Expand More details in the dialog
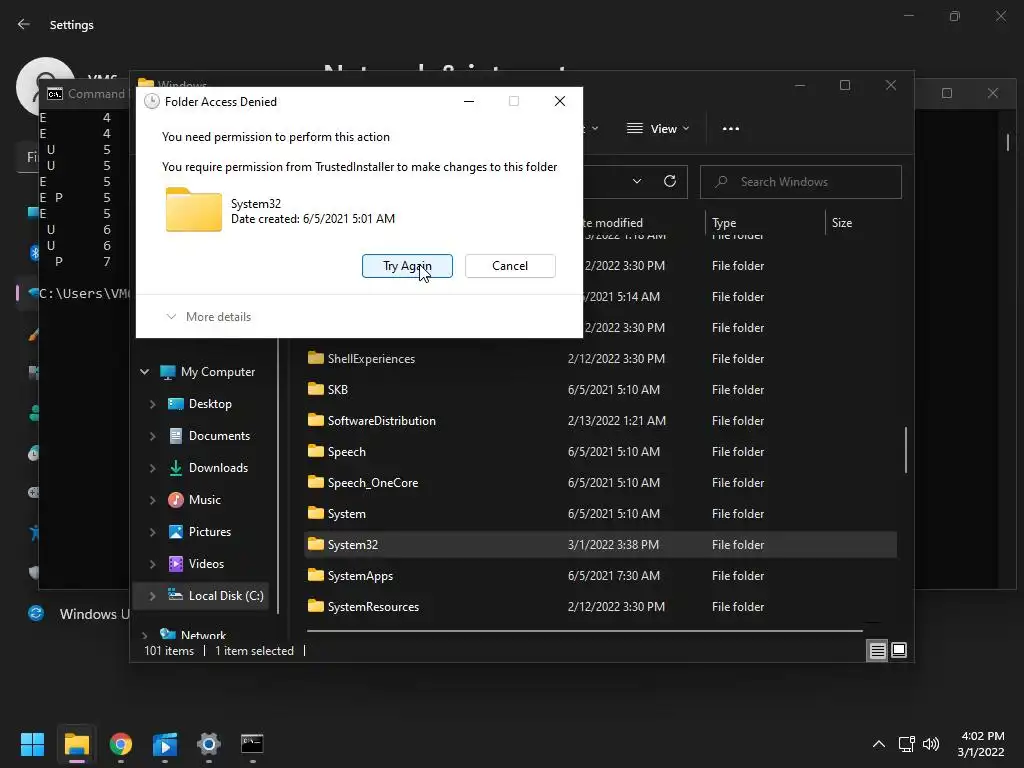The height and width of the screenshot is (768, 1024). click(x=209, y=317)
